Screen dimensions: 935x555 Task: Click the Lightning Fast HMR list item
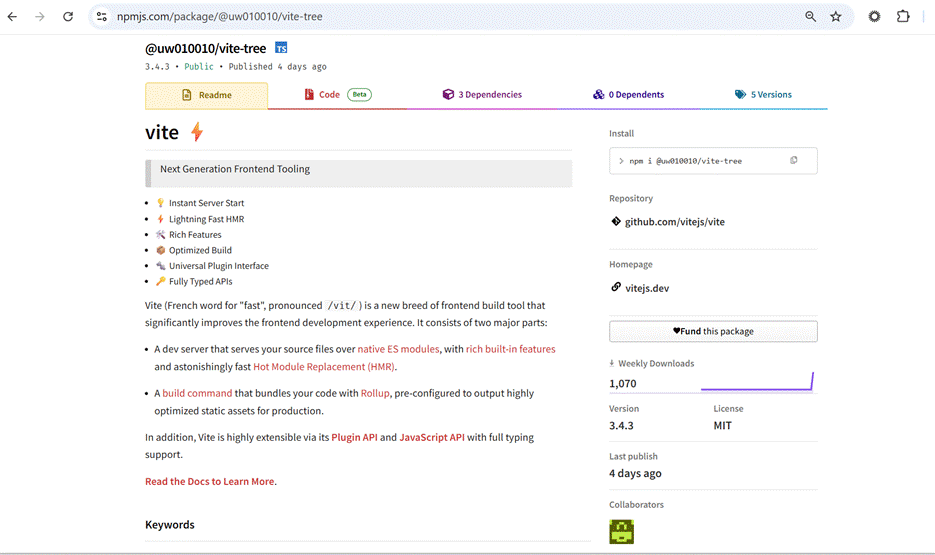tap(206, 219)
